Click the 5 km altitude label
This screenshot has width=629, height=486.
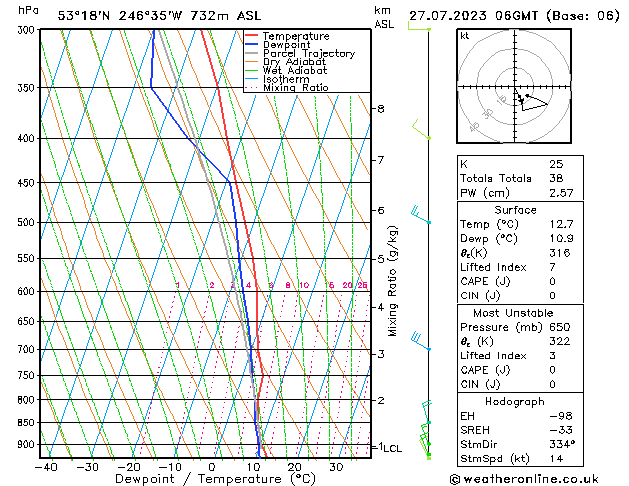click(381, 259)
